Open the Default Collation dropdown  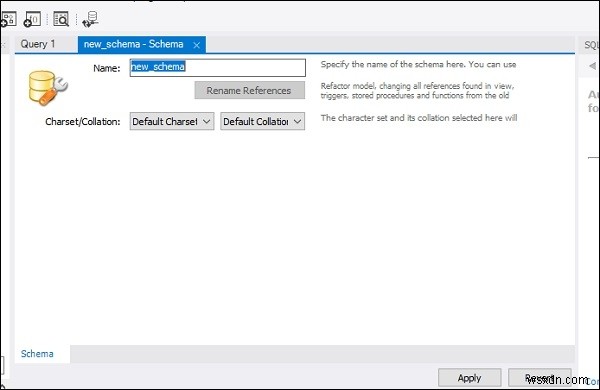[x=262, y=121]
